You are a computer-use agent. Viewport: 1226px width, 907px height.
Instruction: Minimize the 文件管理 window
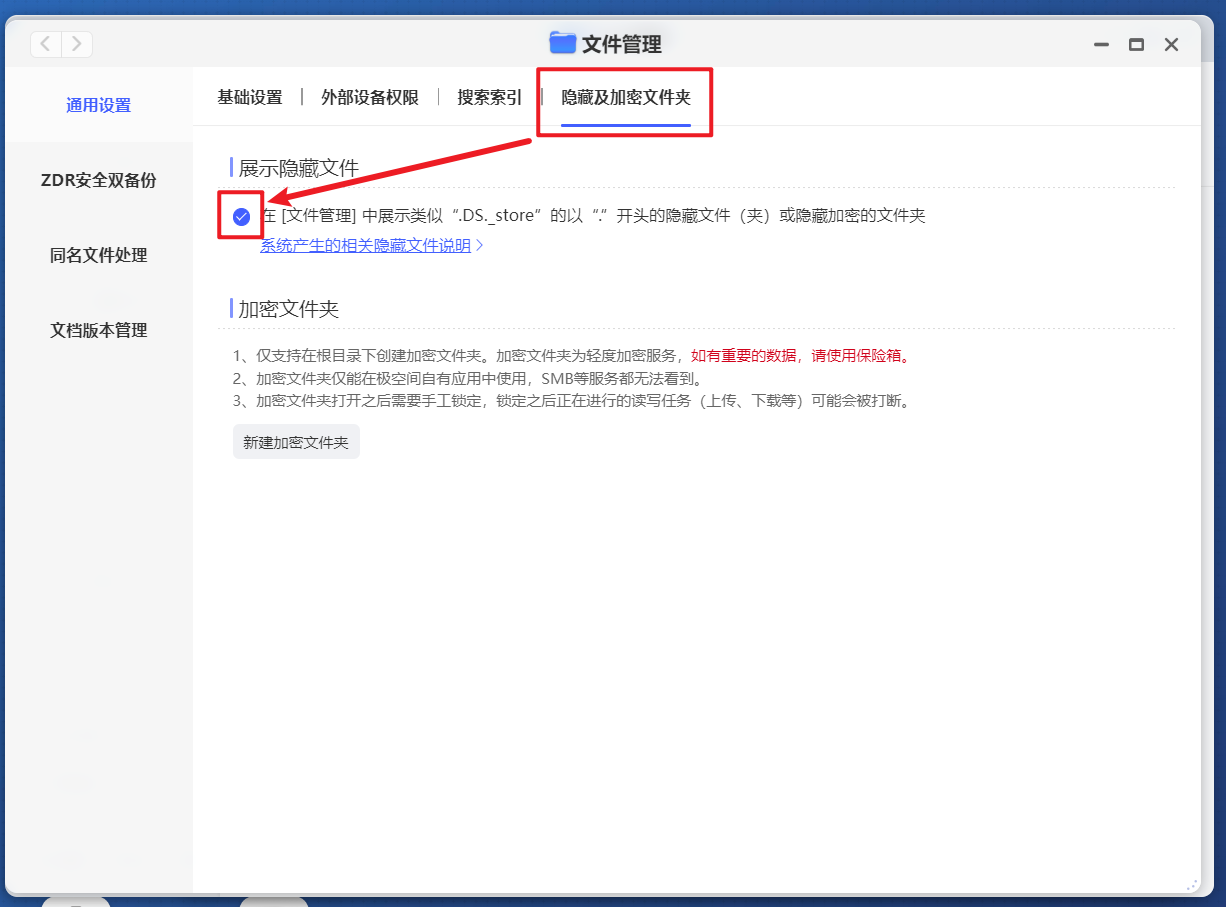point(1101,44)
